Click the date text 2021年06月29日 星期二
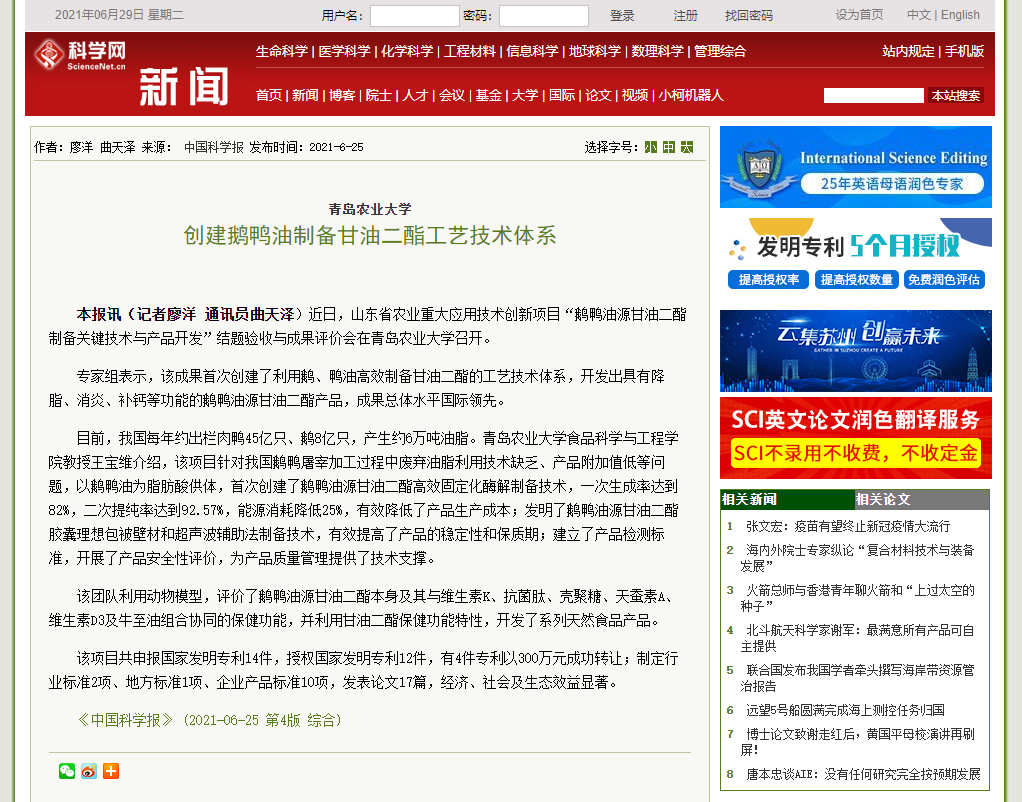 pyautogui.click(x=119, y=15)
